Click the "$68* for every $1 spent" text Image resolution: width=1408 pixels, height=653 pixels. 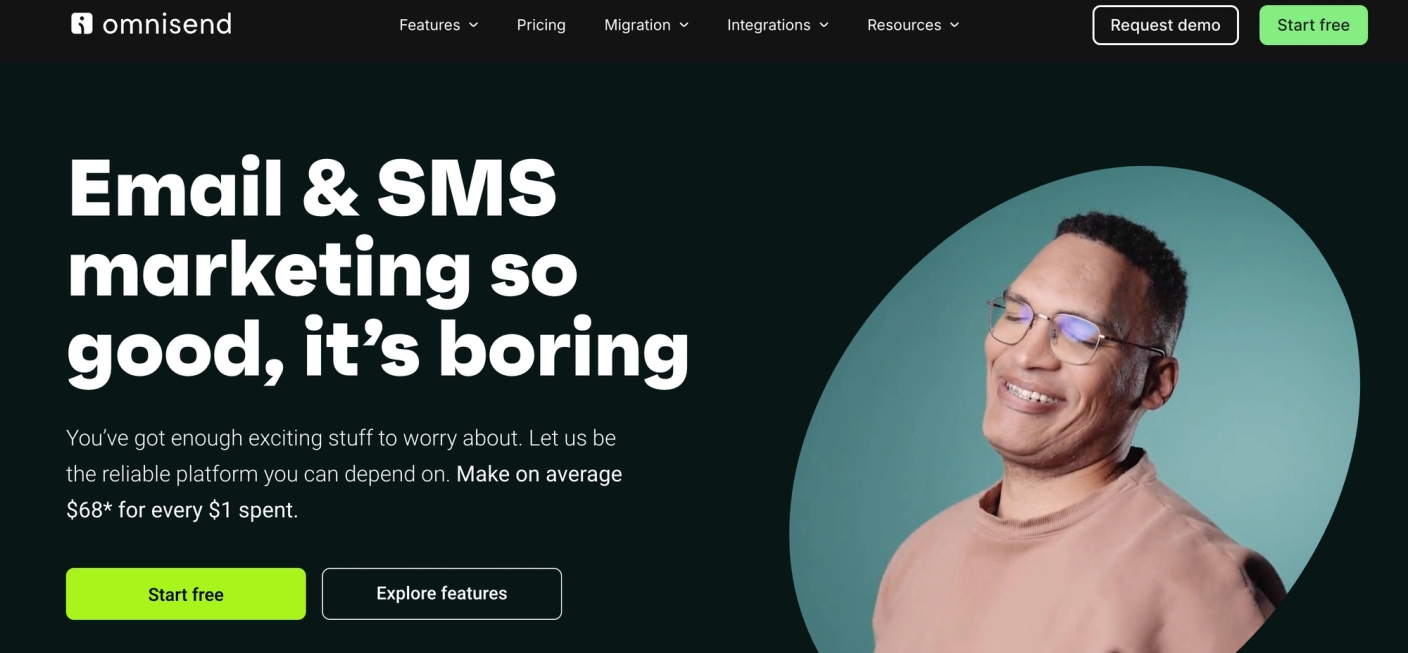(182, 510)
